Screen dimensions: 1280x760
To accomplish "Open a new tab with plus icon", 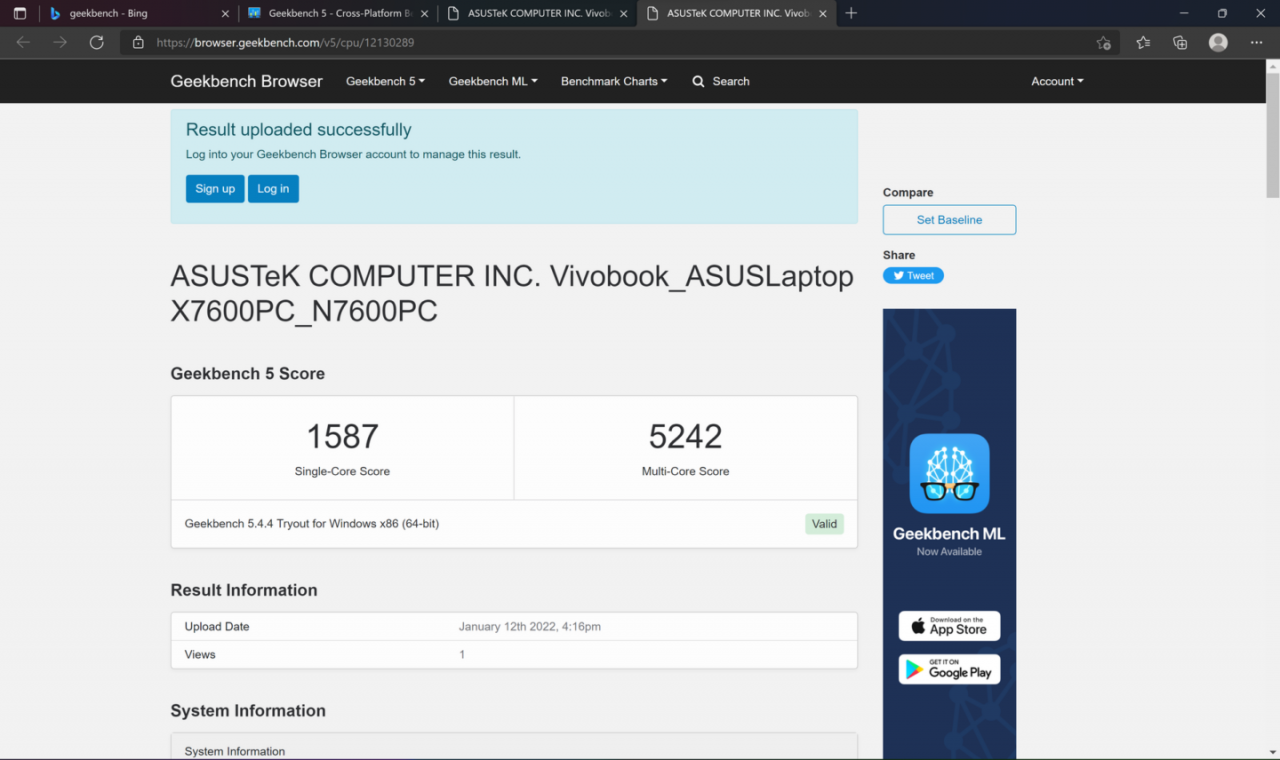I will click(851, 13).
